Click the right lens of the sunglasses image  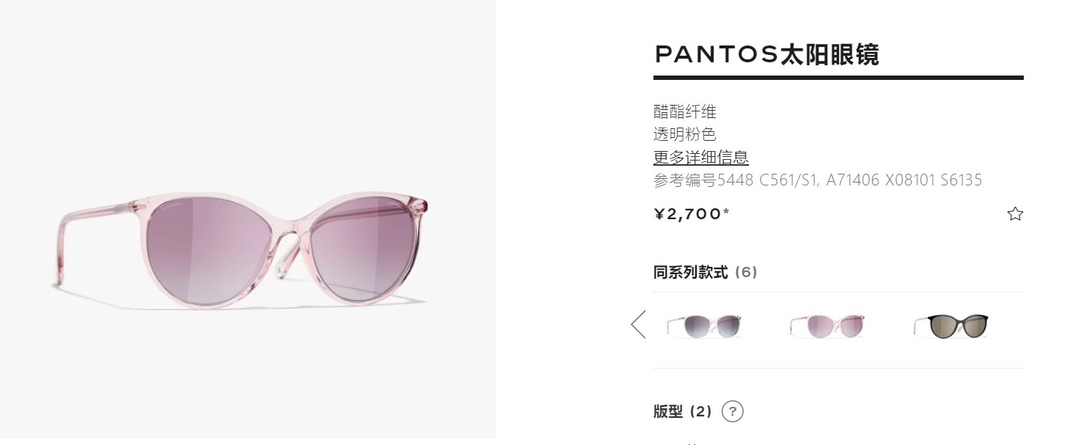pos(362,248)
